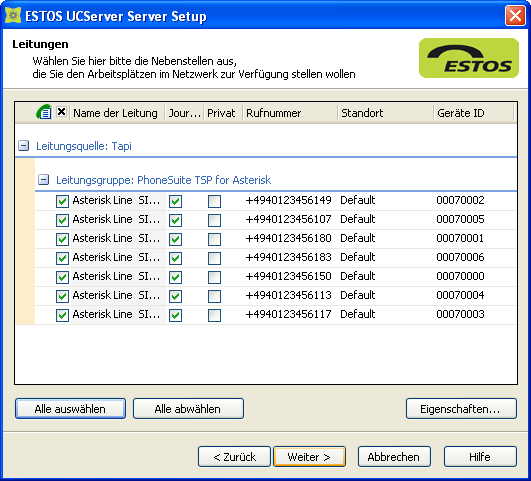Toggle Journal checkbox for device 00070002

(175, 201)
